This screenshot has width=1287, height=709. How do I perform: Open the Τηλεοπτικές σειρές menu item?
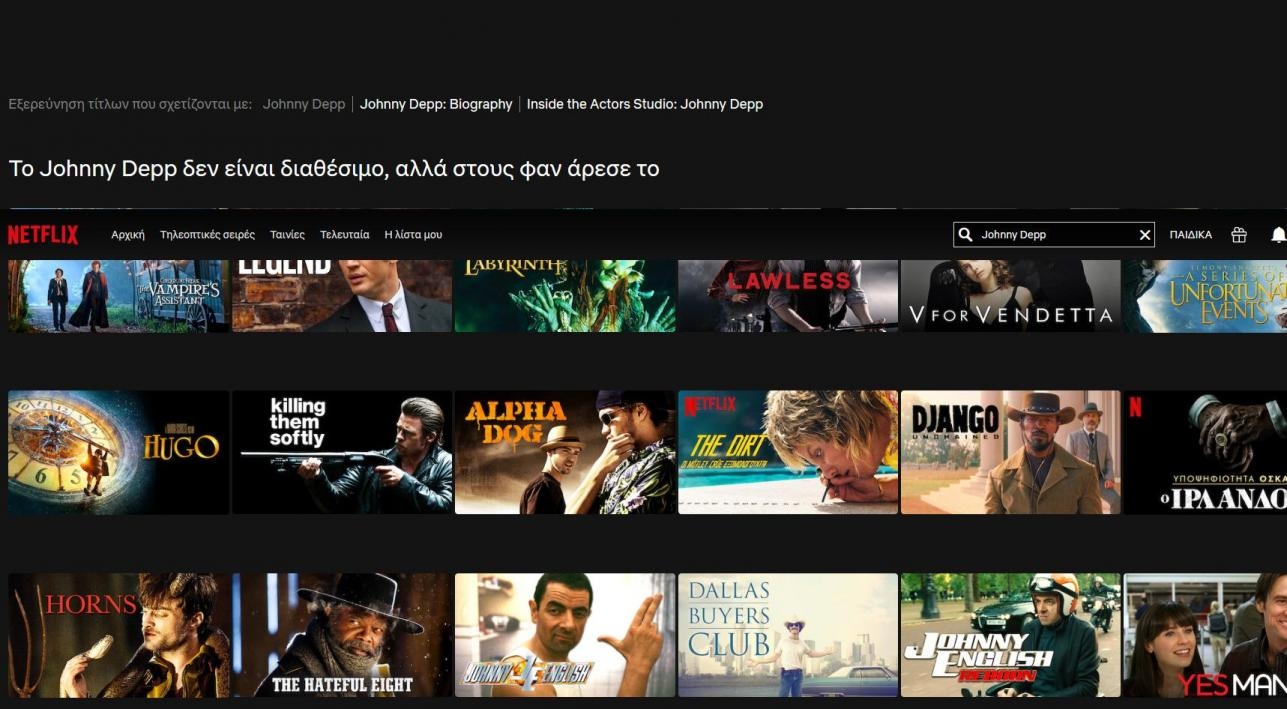[207, 235]
